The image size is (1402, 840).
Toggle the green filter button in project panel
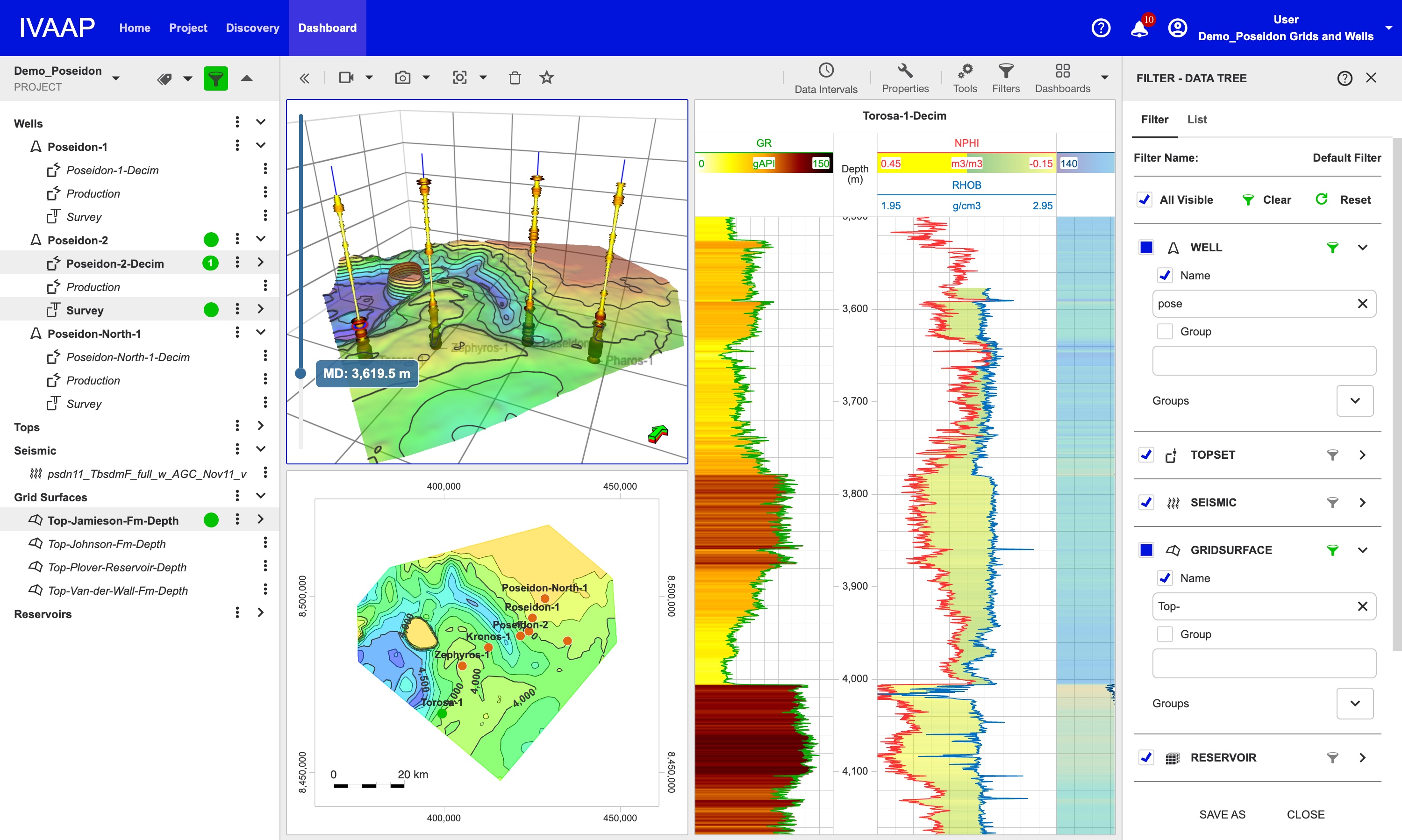coord(216,78)
